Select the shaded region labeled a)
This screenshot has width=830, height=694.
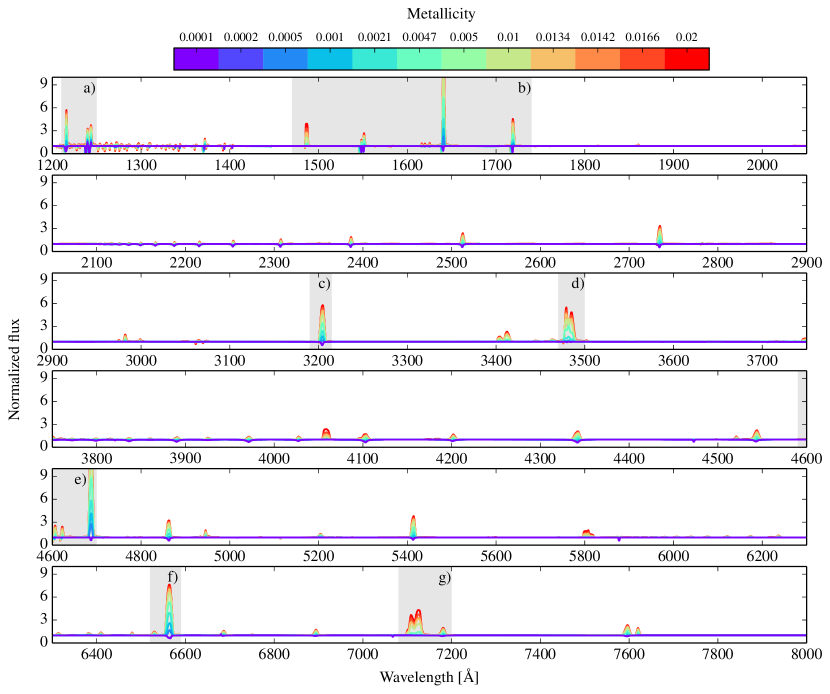tap(78, 115)
